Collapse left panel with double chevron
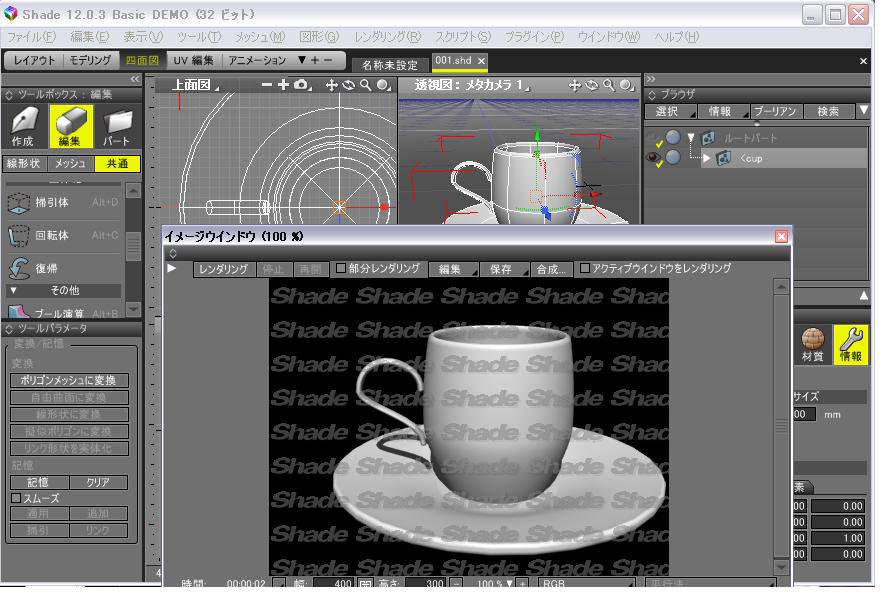Screen dimensions: 880x592 tap(135, 79)
